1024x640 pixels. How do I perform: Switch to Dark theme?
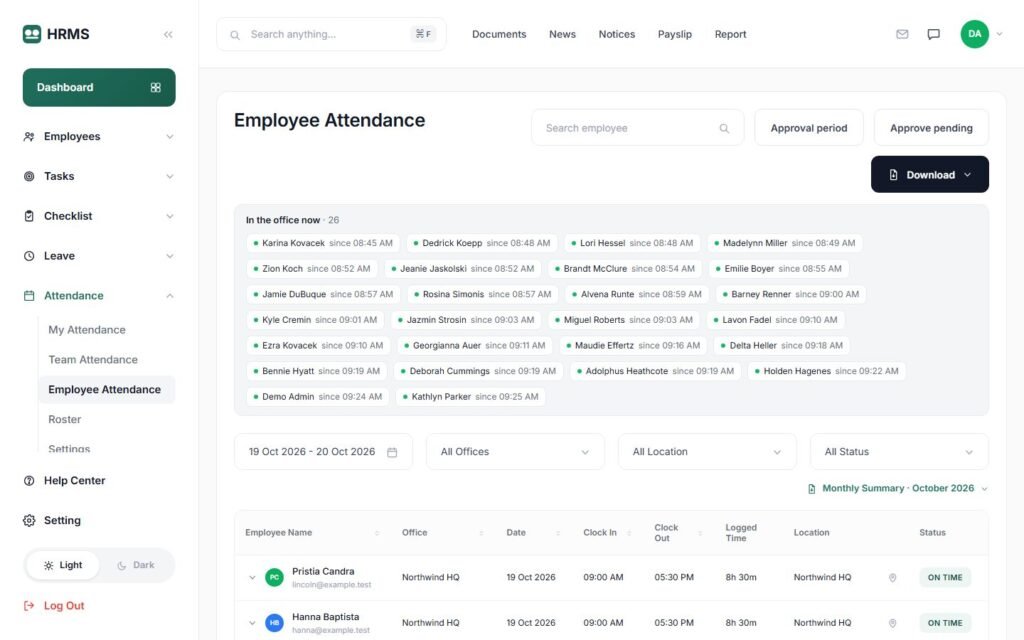(x=136, y=565)
